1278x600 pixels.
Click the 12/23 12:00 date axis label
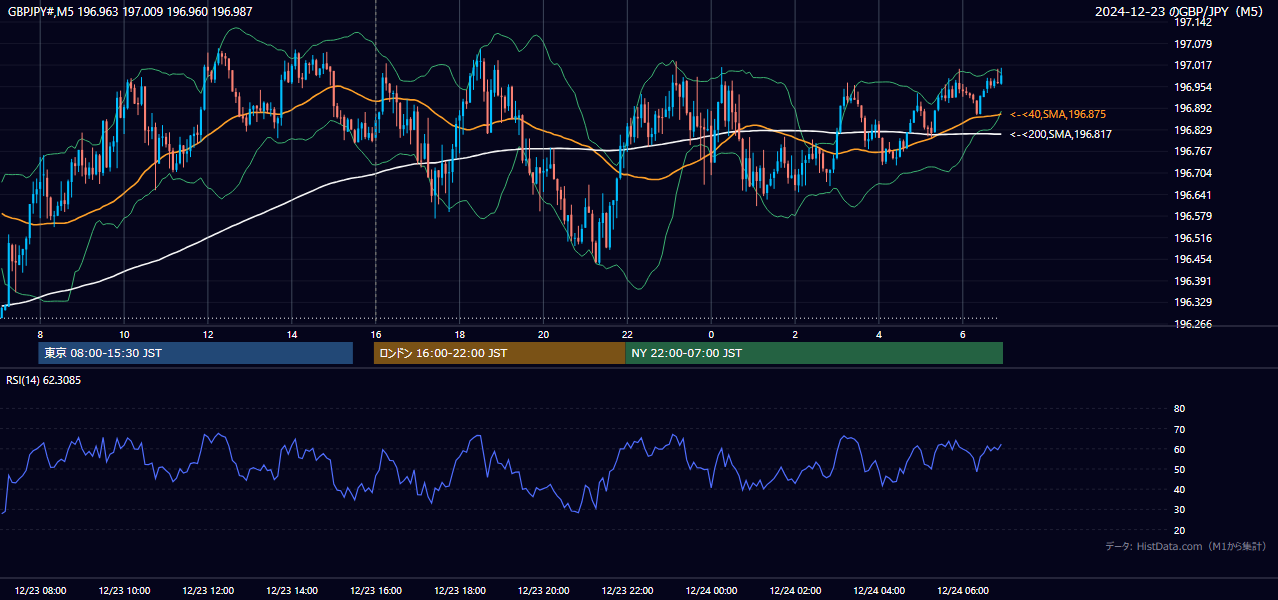tap(209, 590)
